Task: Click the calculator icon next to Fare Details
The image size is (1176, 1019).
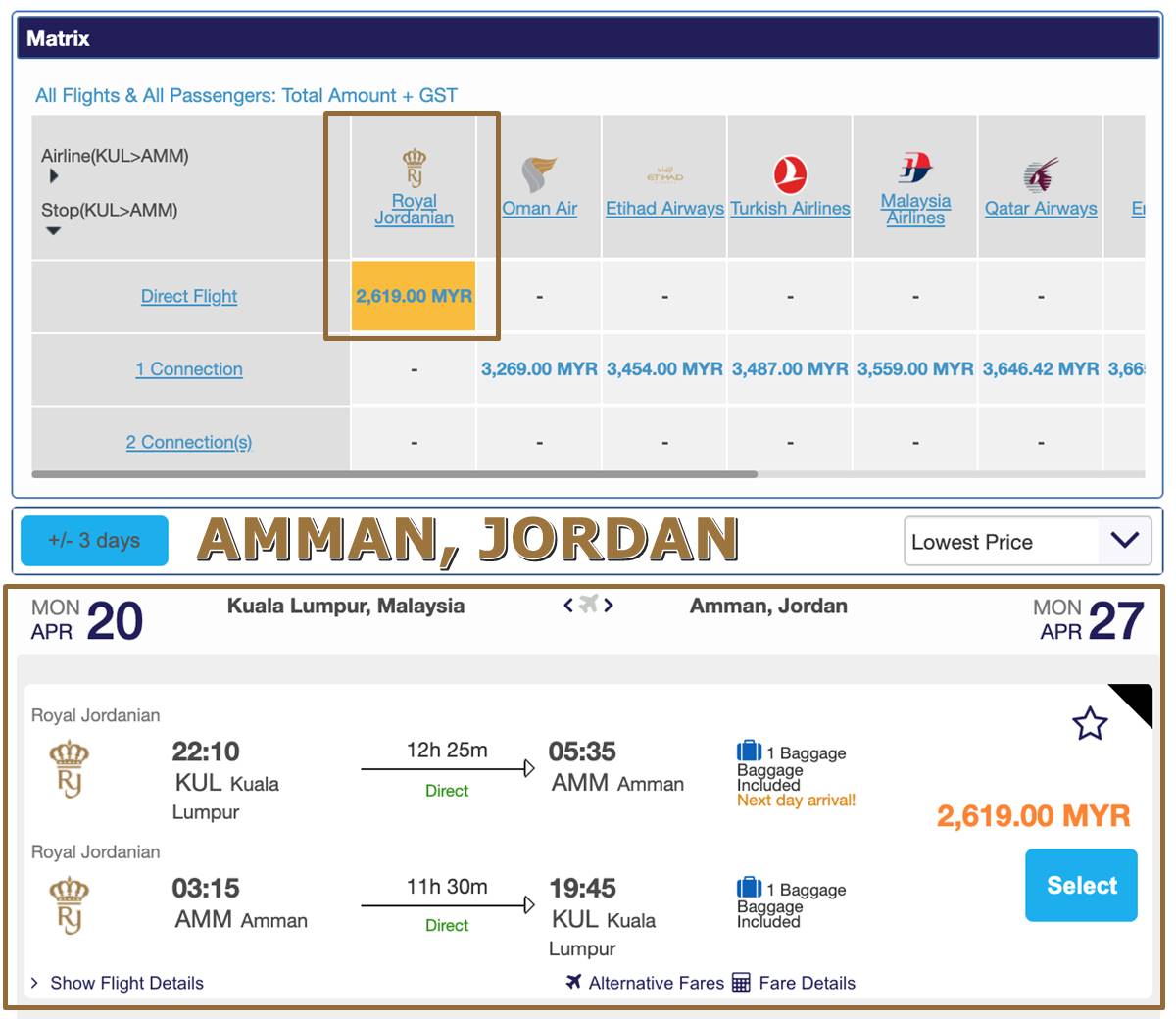Action: click(x=741, y=982)
